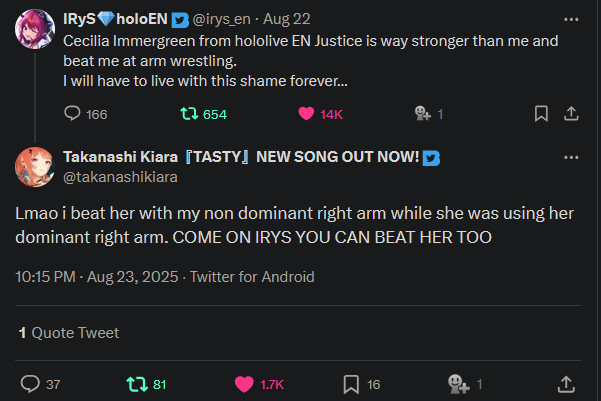Image resolution: width=601 pixels, height=401 pixels.
Task: Share Kiara's tweet via the bottom upload icon
Action: [566, 384]
